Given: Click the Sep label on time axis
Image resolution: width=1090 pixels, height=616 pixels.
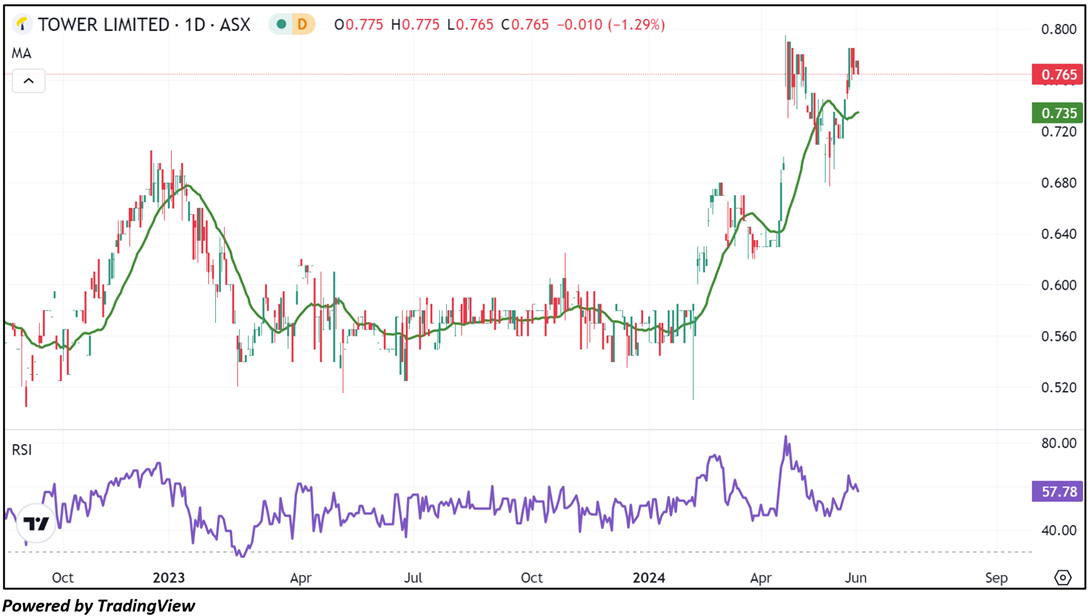Looking at the screenshot, I should click(x=996, y=578).
